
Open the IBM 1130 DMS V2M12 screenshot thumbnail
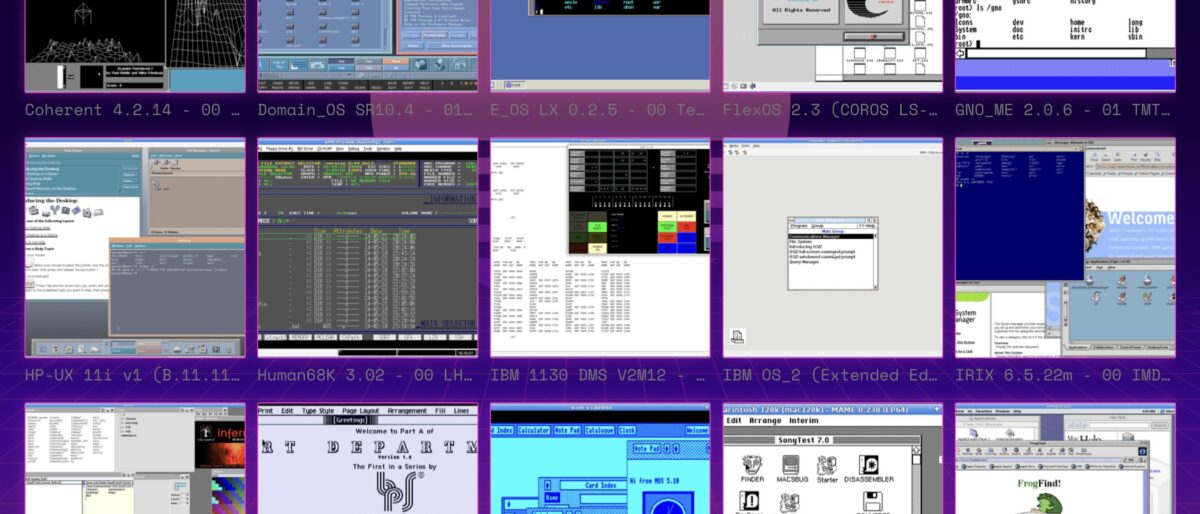[600, 248]
